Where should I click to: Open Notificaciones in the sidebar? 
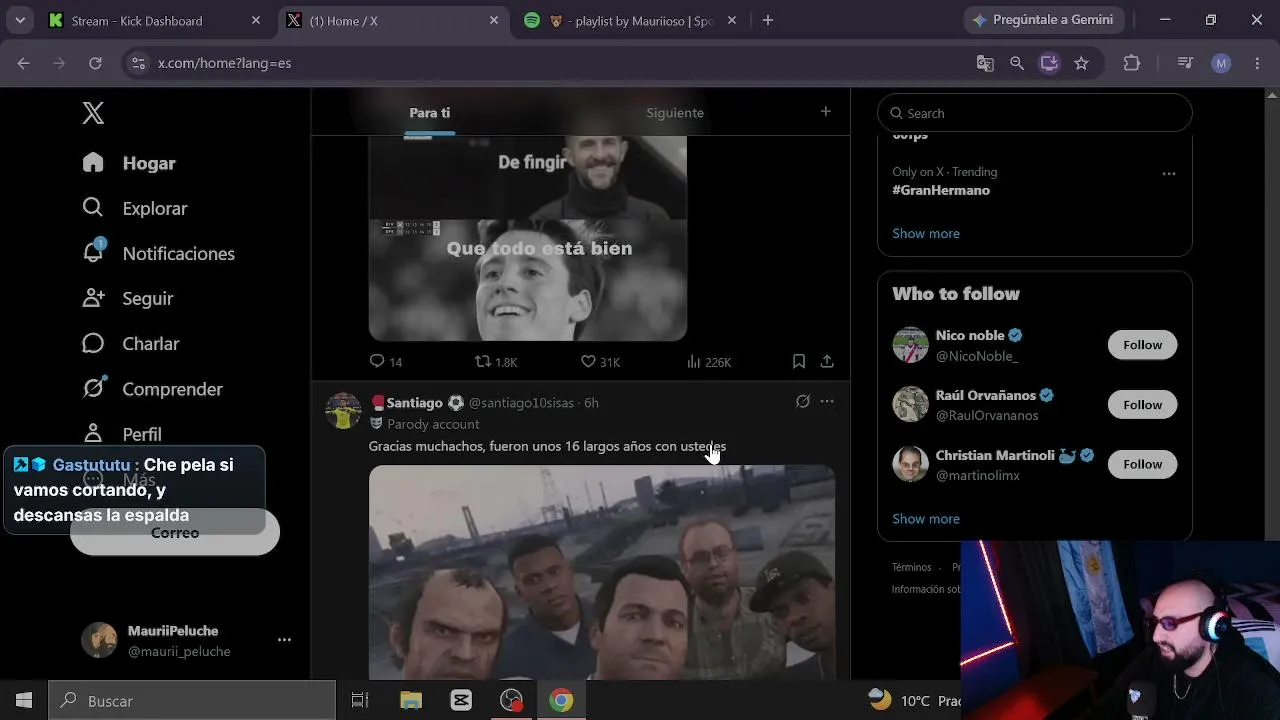(159, 253)
